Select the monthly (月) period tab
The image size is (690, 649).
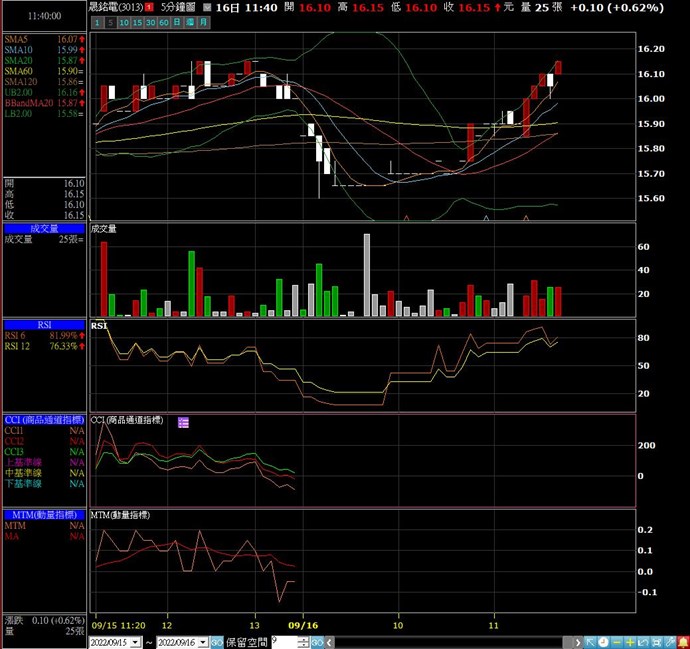[204, 22]
